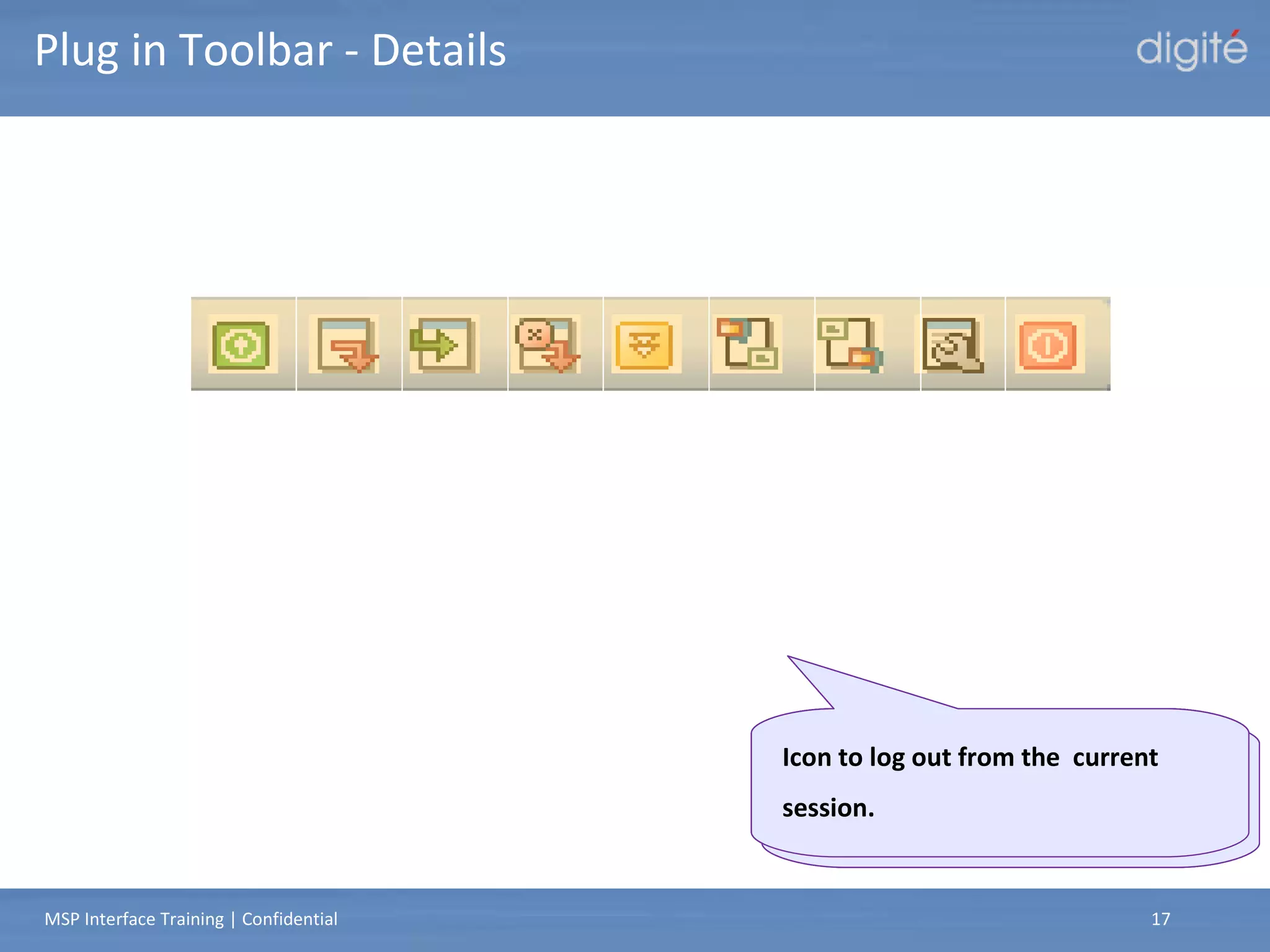
Task: Click the page number 17
Action: (x=1161, y=919)
